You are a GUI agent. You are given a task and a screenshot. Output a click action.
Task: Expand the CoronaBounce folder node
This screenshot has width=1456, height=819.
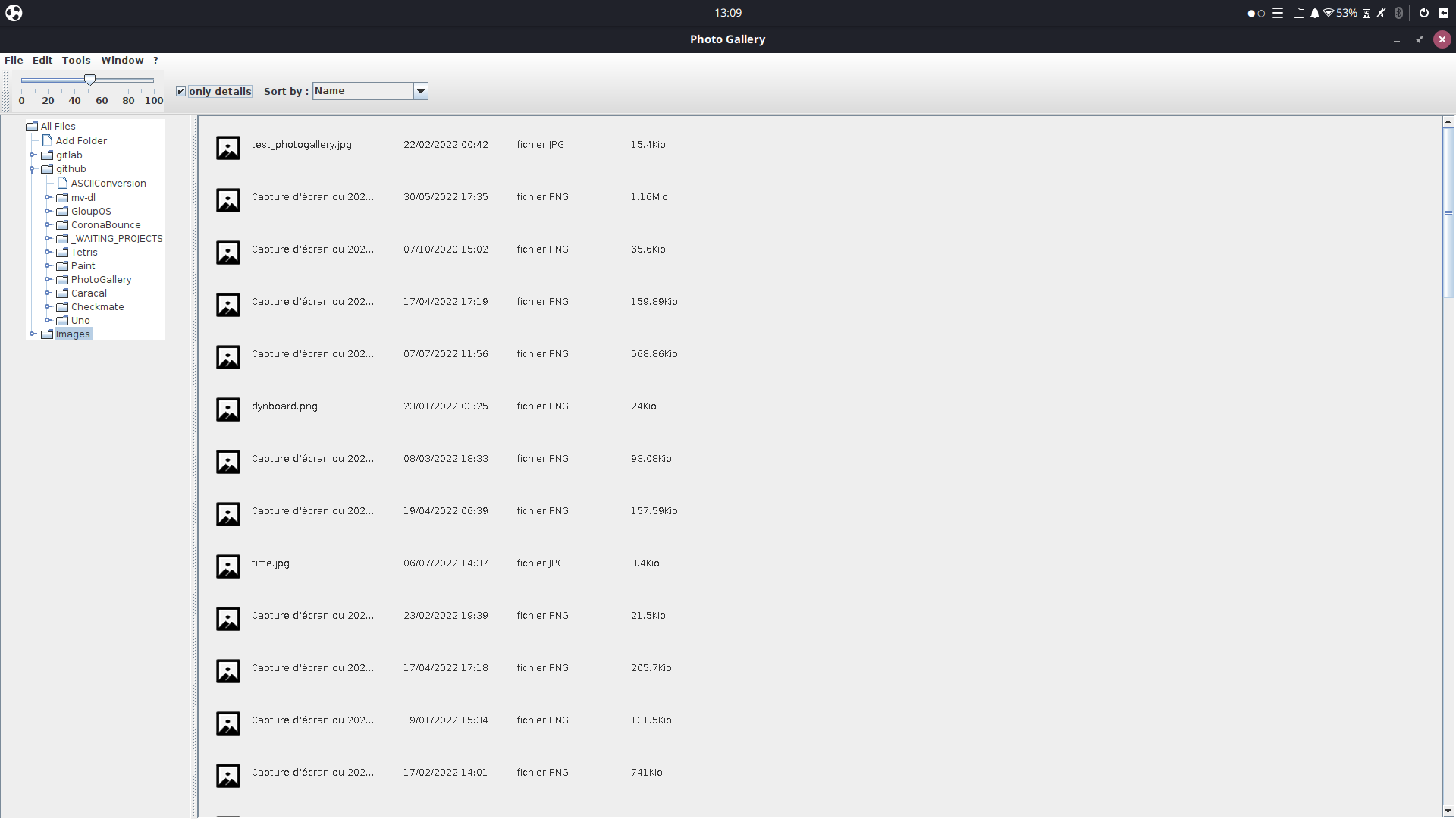tap(48, 225)
